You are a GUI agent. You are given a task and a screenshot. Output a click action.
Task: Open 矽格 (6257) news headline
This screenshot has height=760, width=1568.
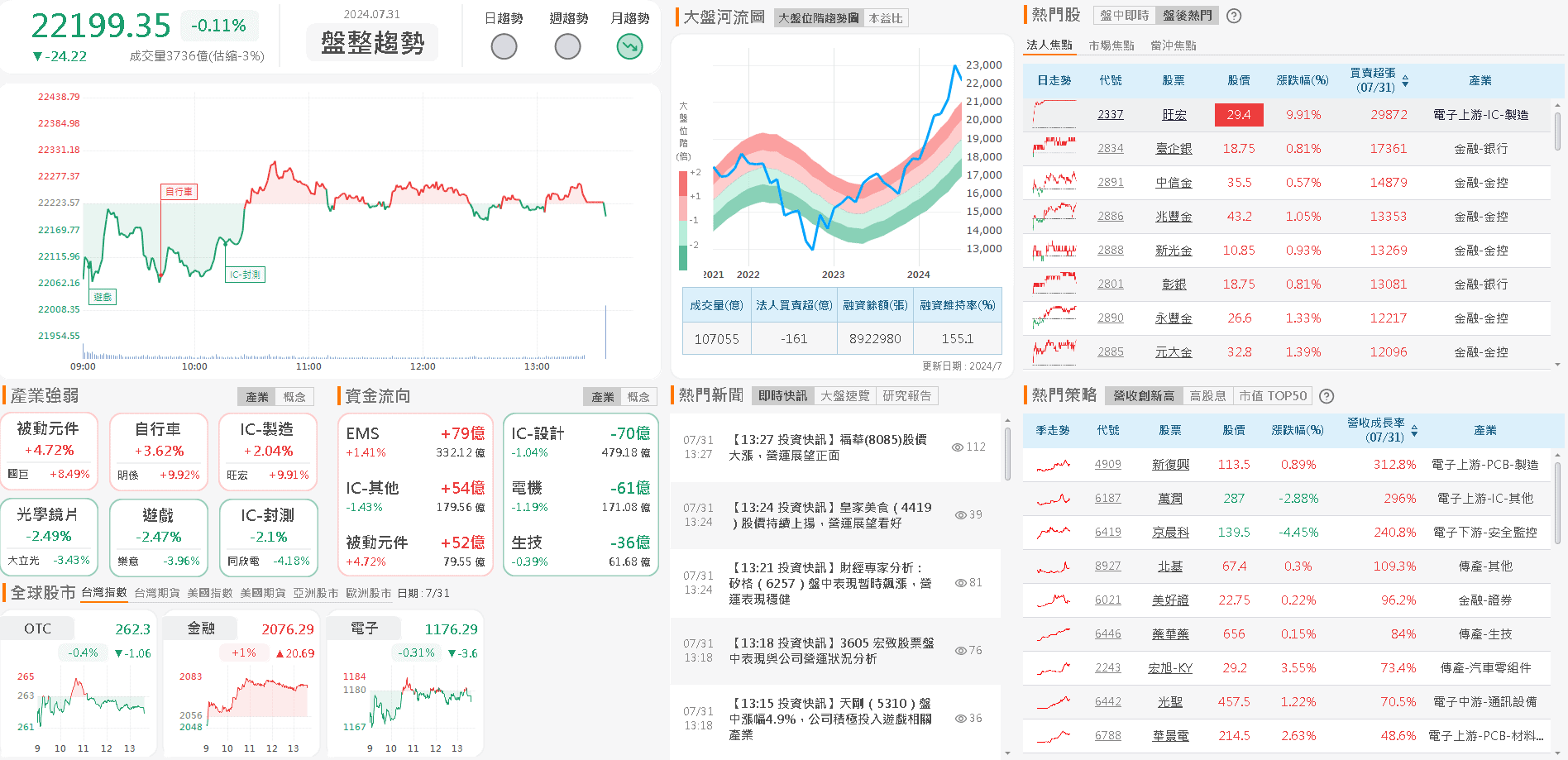[x=830, y=583]
